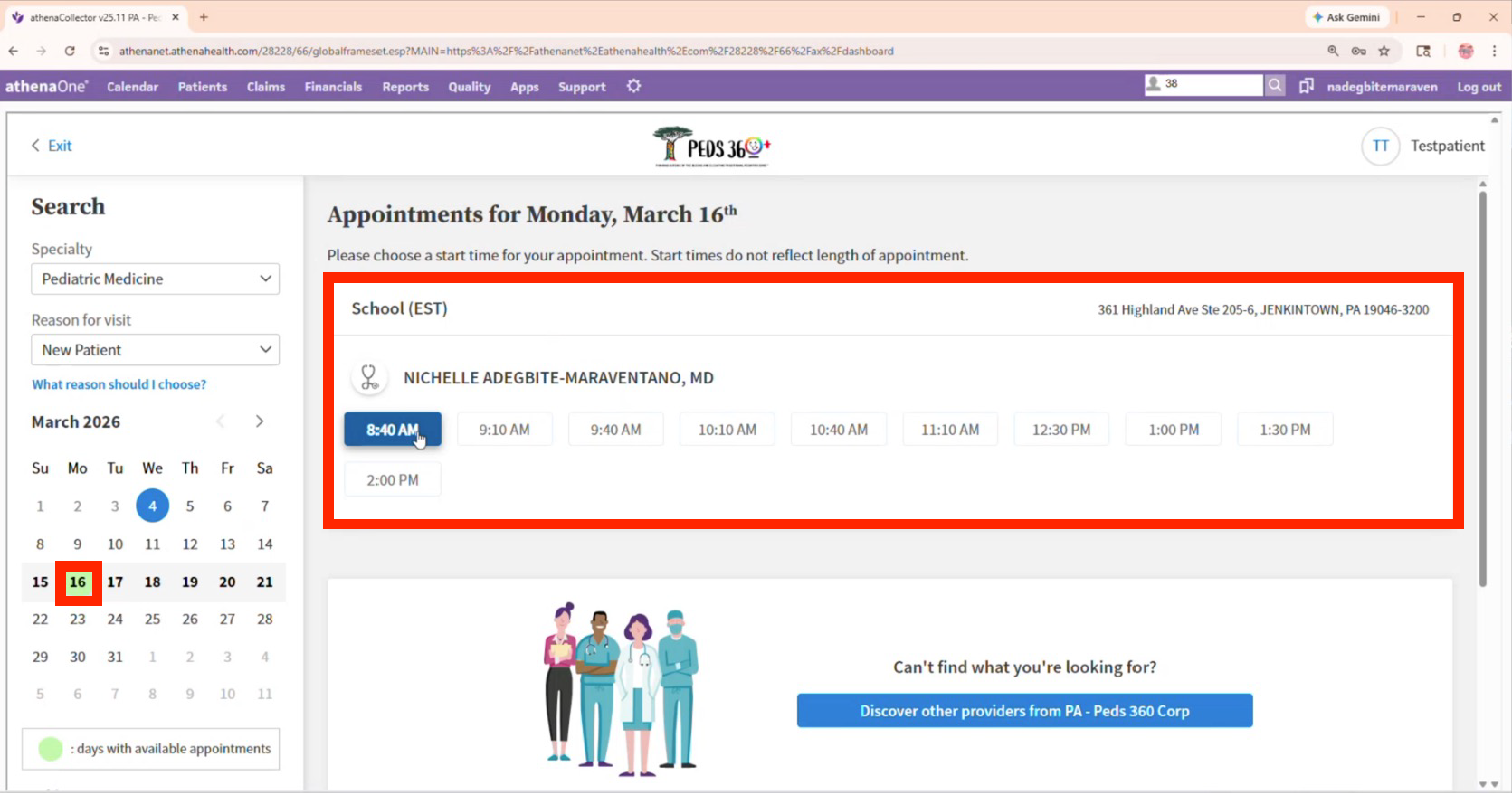Image resolution: width=1512 pixels, height=795 pixels.
Task: Go to next month in calendar
Action: coord(260,421)
